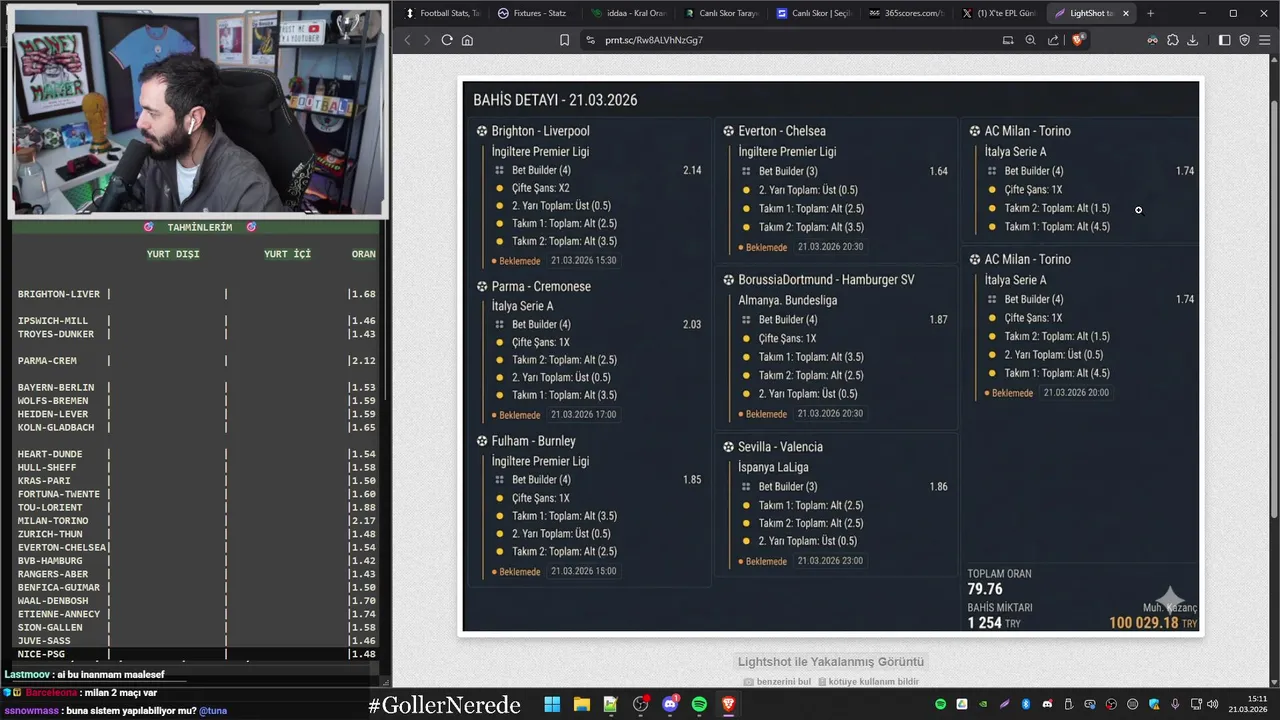
Task: Bookmark this page with the bookmark icon
Action: (x=565, y=40)
